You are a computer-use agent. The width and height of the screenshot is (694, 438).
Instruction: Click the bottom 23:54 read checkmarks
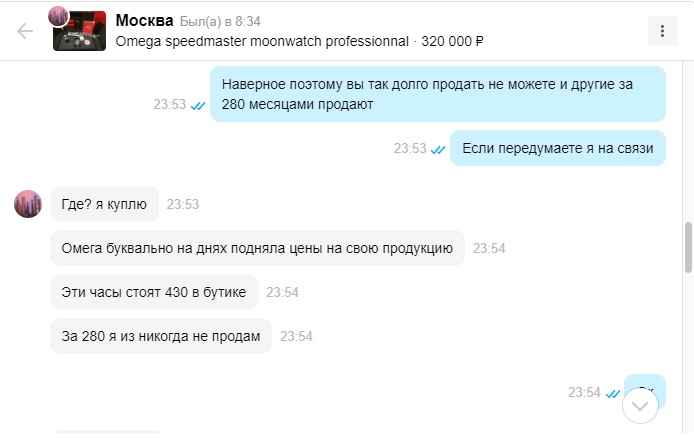613,393
